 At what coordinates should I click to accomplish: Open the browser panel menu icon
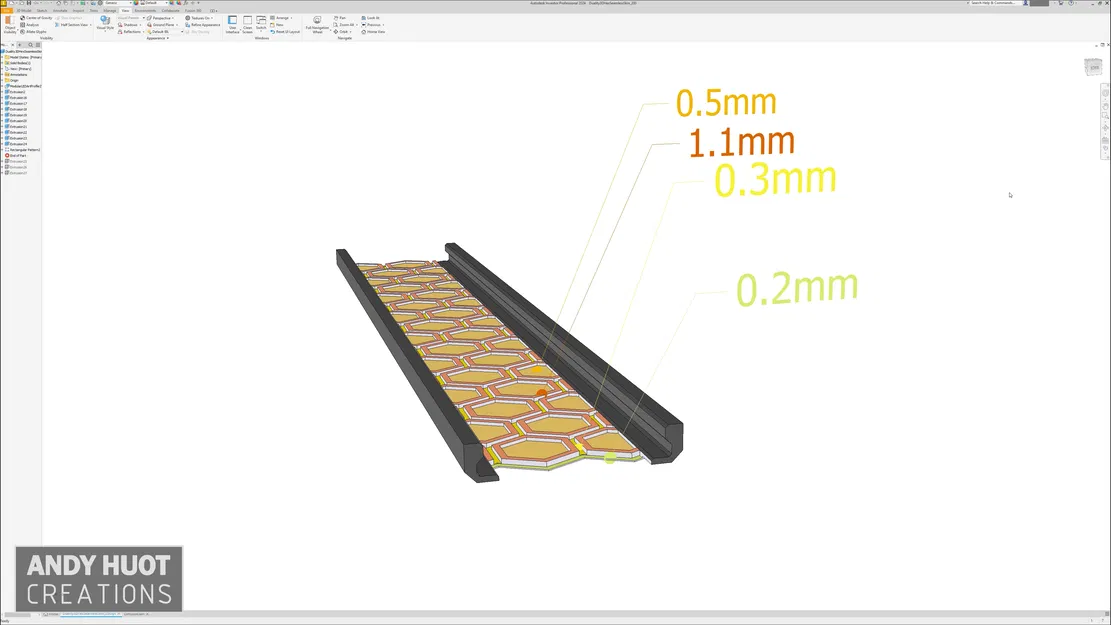38,45
